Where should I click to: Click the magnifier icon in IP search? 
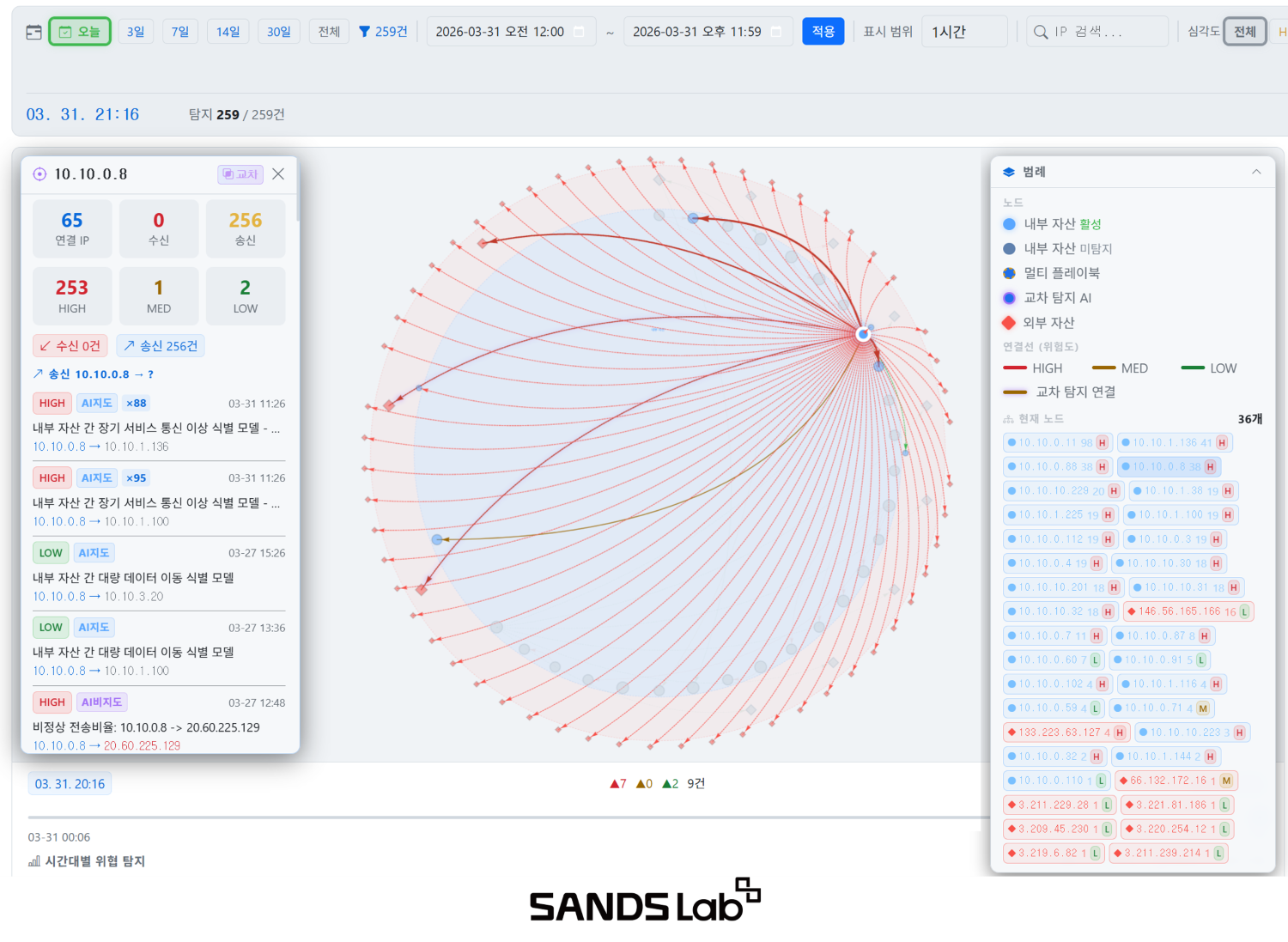(x=1041, y=32)
